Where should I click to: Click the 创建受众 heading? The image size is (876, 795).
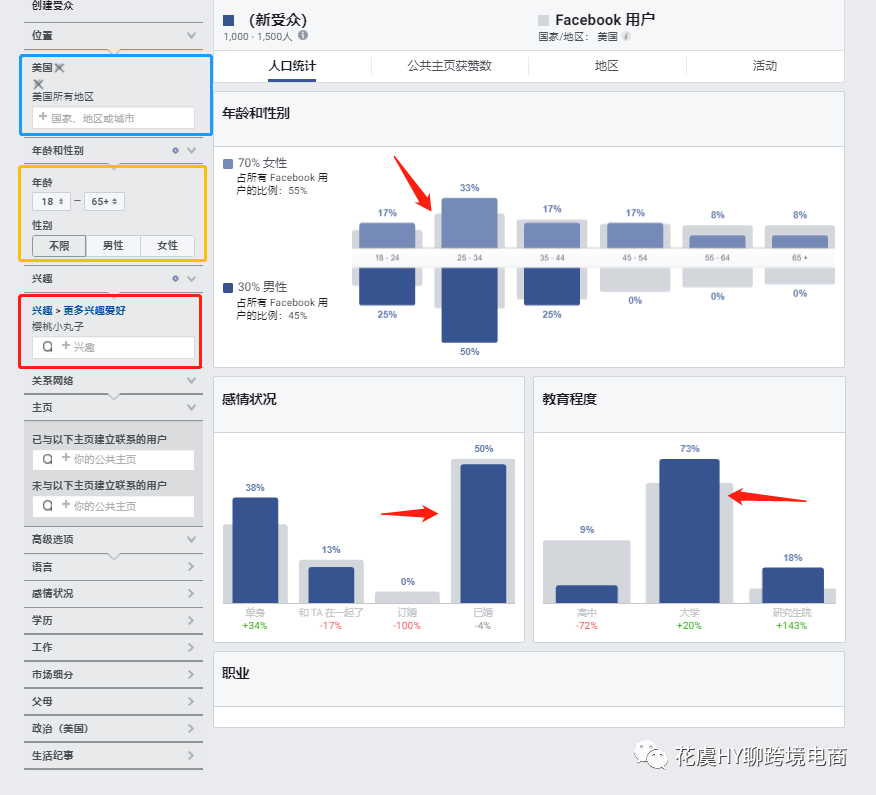[53, 6]
